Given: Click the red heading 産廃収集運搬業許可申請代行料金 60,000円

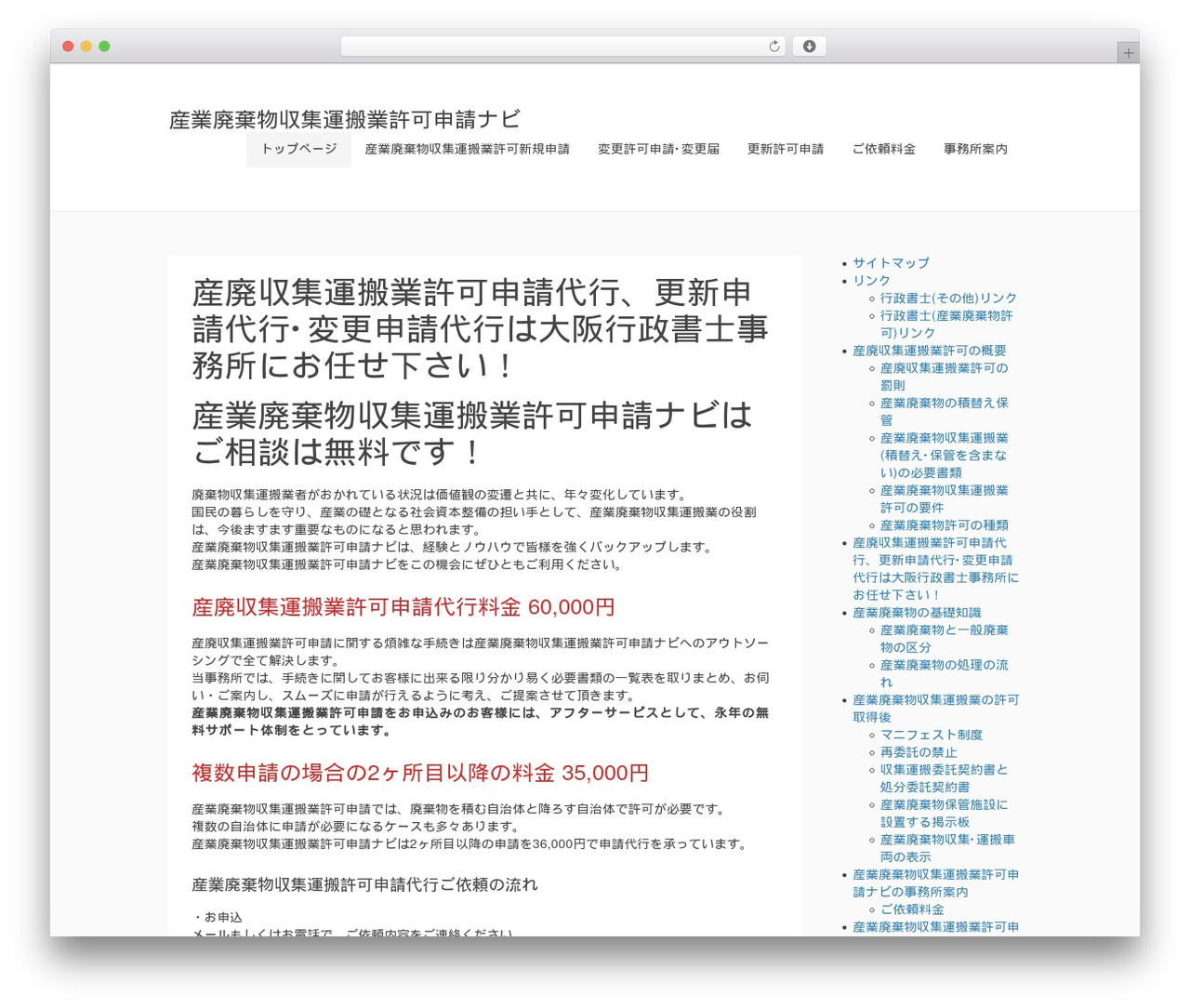Looking at the screenshot, I should [x=403, y=607].
